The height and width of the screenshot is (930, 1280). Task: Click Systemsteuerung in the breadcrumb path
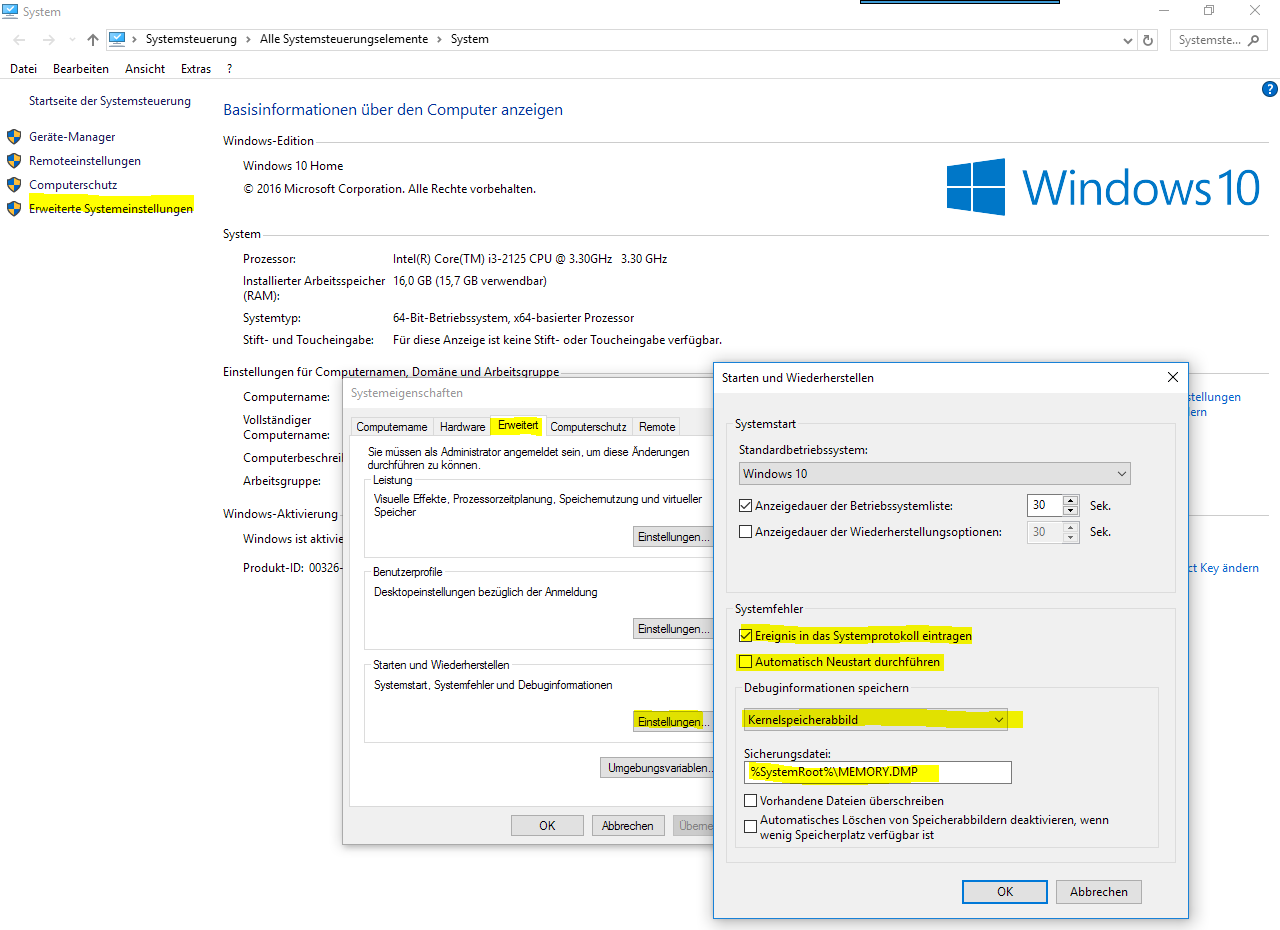coord(191,39)
